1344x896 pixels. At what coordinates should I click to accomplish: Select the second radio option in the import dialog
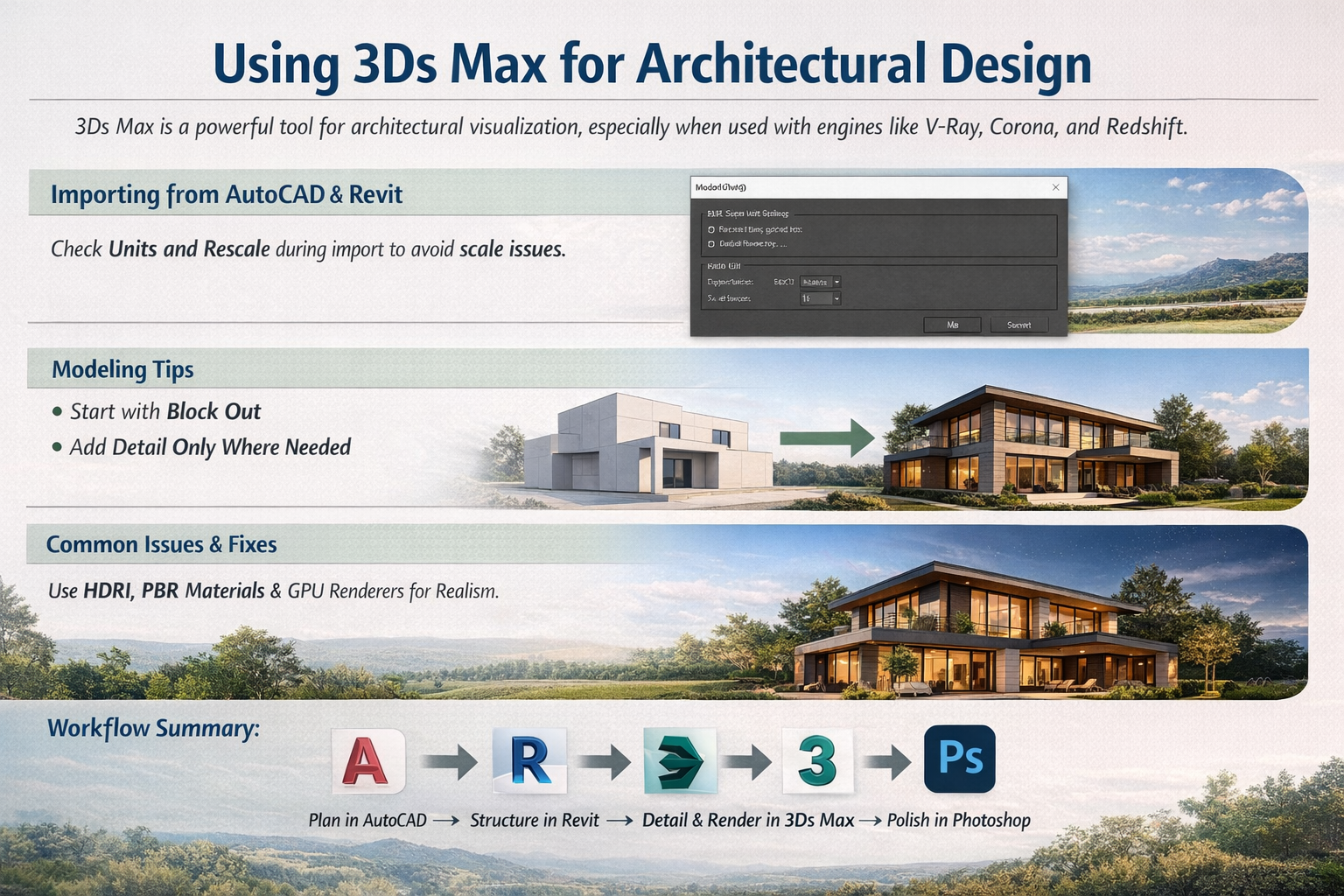[711, 244]
